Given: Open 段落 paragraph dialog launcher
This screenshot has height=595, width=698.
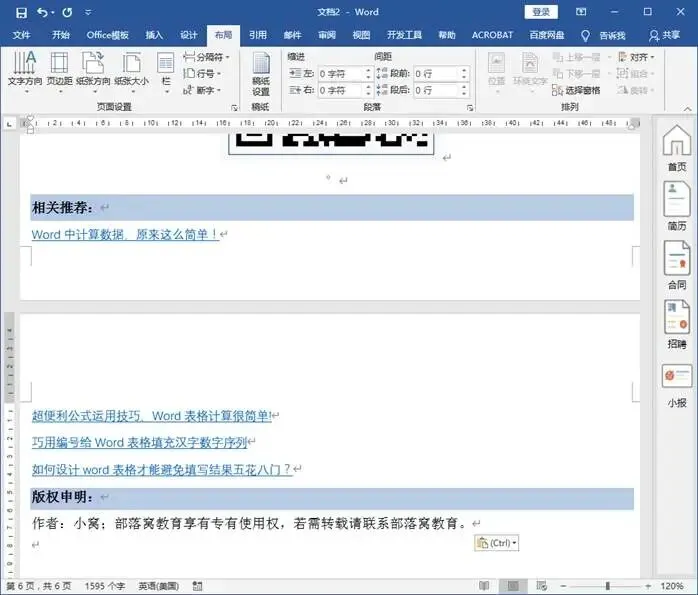Looking at the screenshot, I should (470, 107).
